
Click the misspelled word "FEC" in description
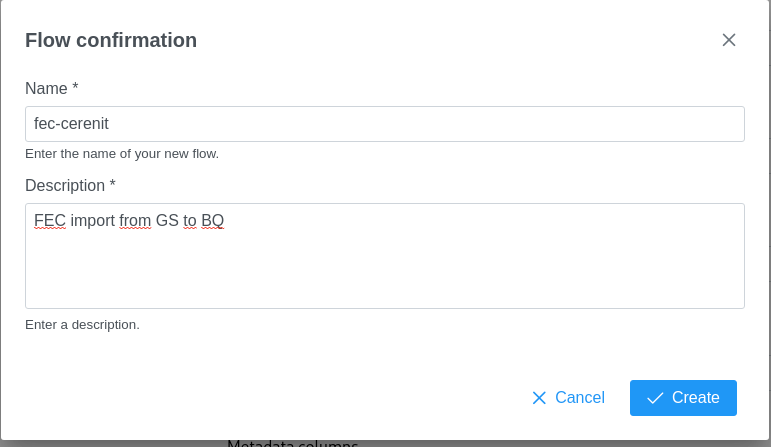(x=50, y=221)
